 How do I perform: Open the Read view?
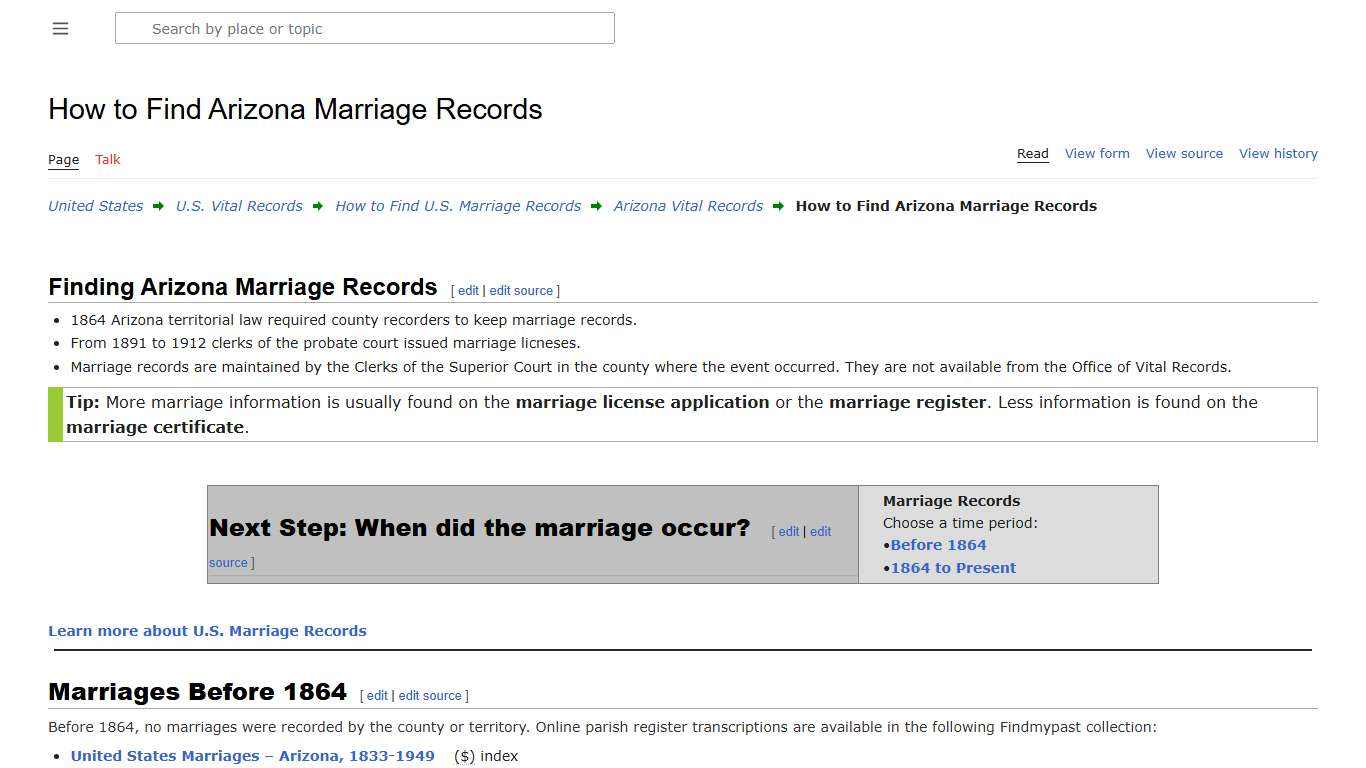coord(1032,153)
